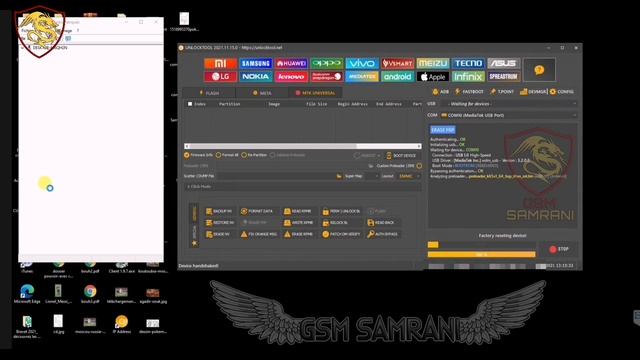Select the Nokia brand logo
640x360 pixels.
coord(256,76)
